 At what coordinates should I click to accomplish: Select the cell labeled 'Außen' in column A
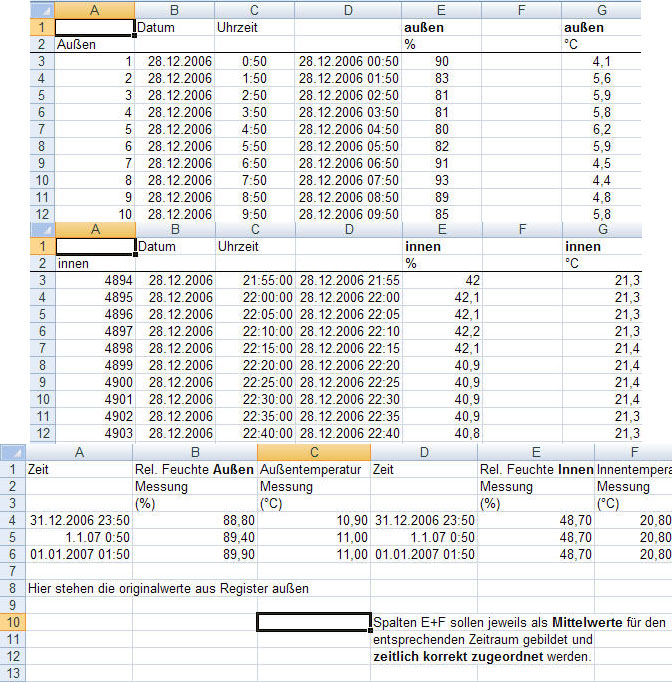coord(94,45)
